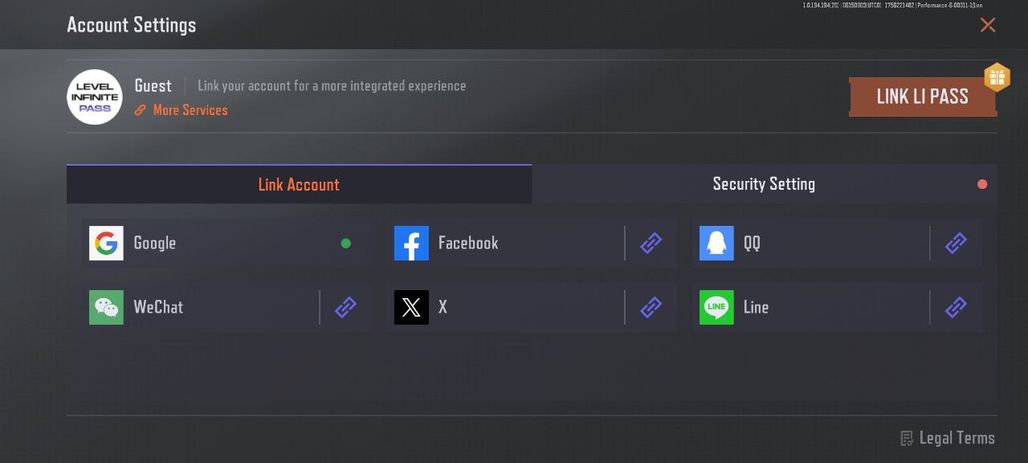This screenshot has height=463, width=1028.
Task: Click the Legal Terms document icon
Action: (907, 438)
